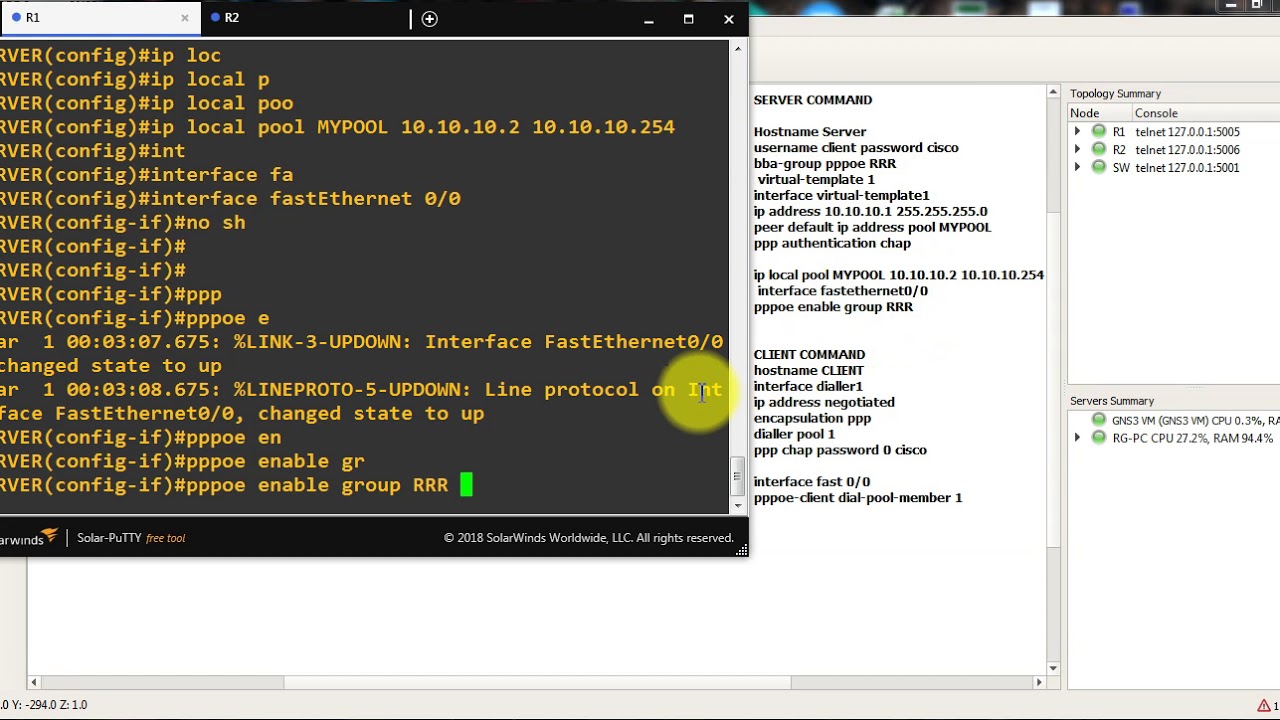This screenshot has height=720, width=1280.
Task: Sort by the Node column header
Action: (x=1099, y=113)
